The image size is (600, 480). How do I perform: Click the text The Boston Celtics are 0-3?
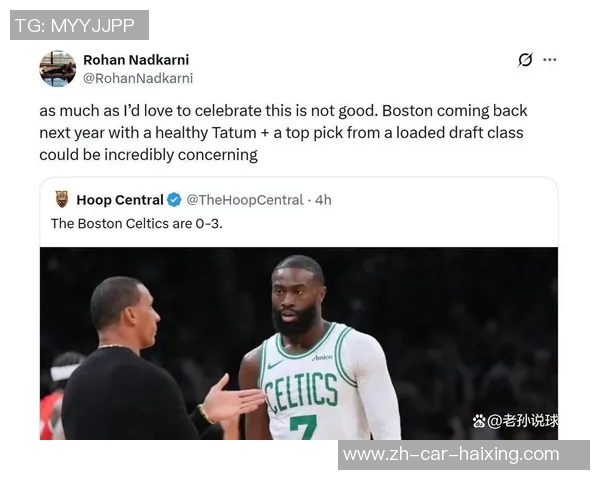(137, 224)
